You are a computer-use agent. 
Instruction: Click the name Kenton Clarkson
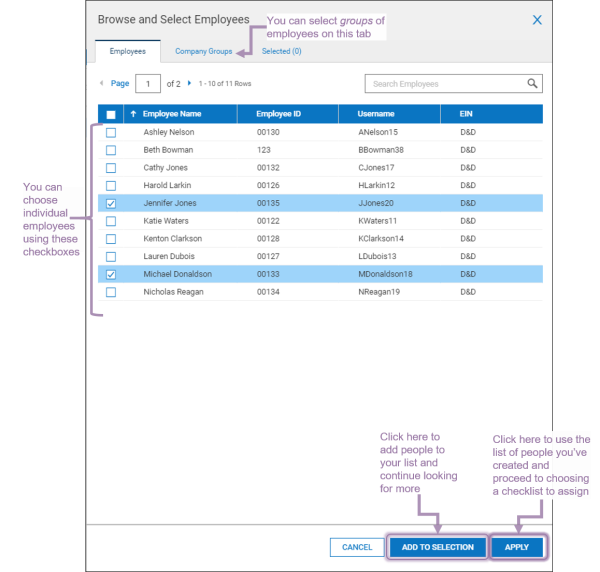click(173, 238)
